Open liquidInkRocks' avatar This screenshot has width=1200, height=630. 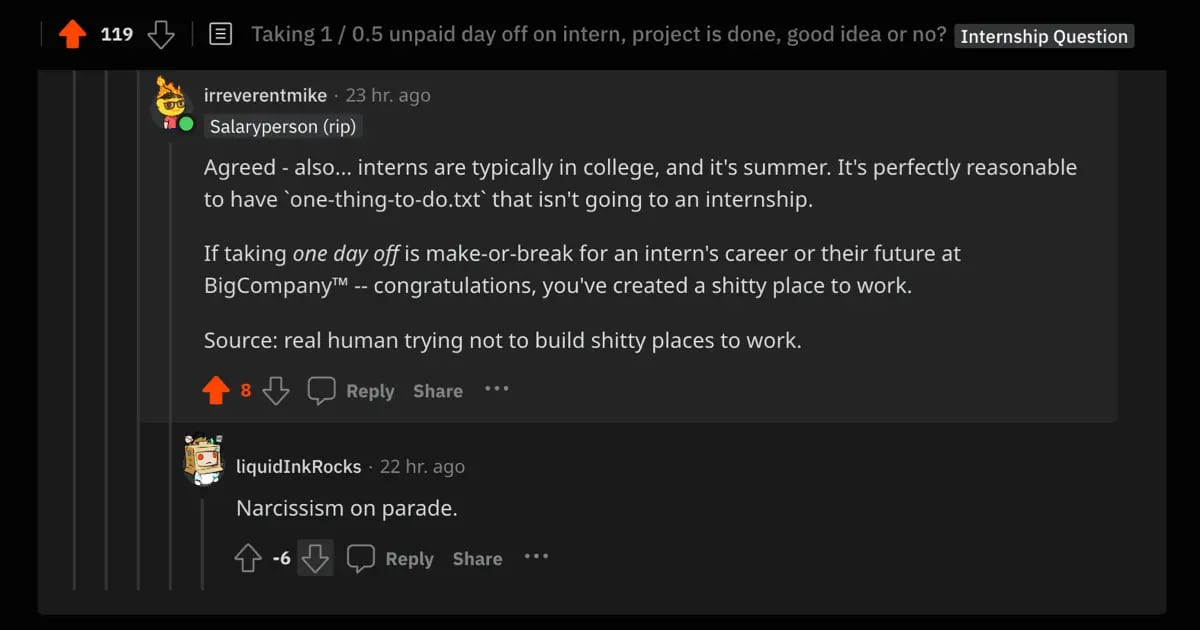click(x=204, y=459)
